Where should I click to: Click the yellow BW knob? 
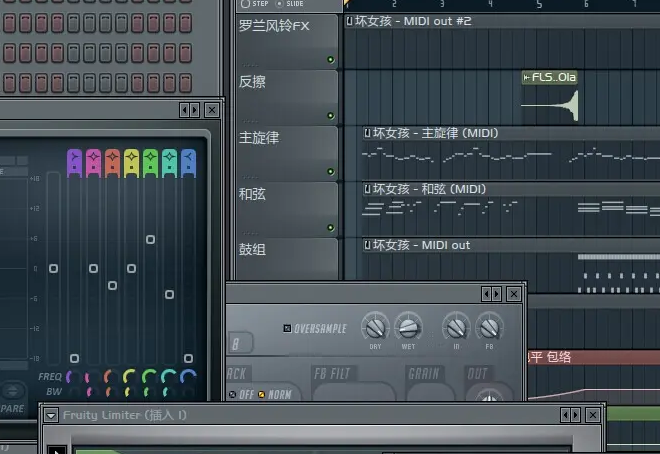[129, 392]
